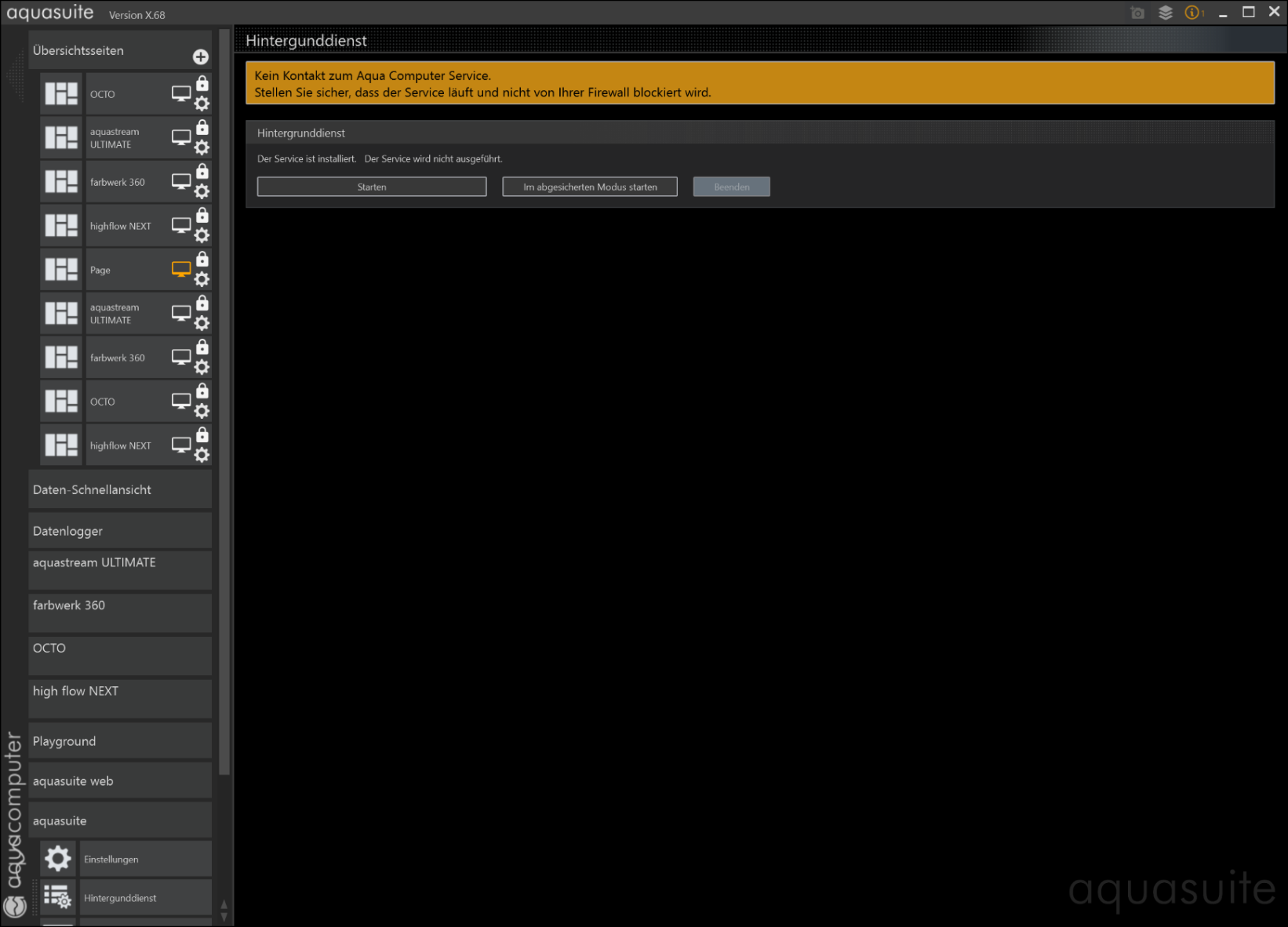Viewport: 1288px width, 927px height.
Task: Click the grid icon of the first aquastream ULTIMATE page
Action: click(61, 138)
